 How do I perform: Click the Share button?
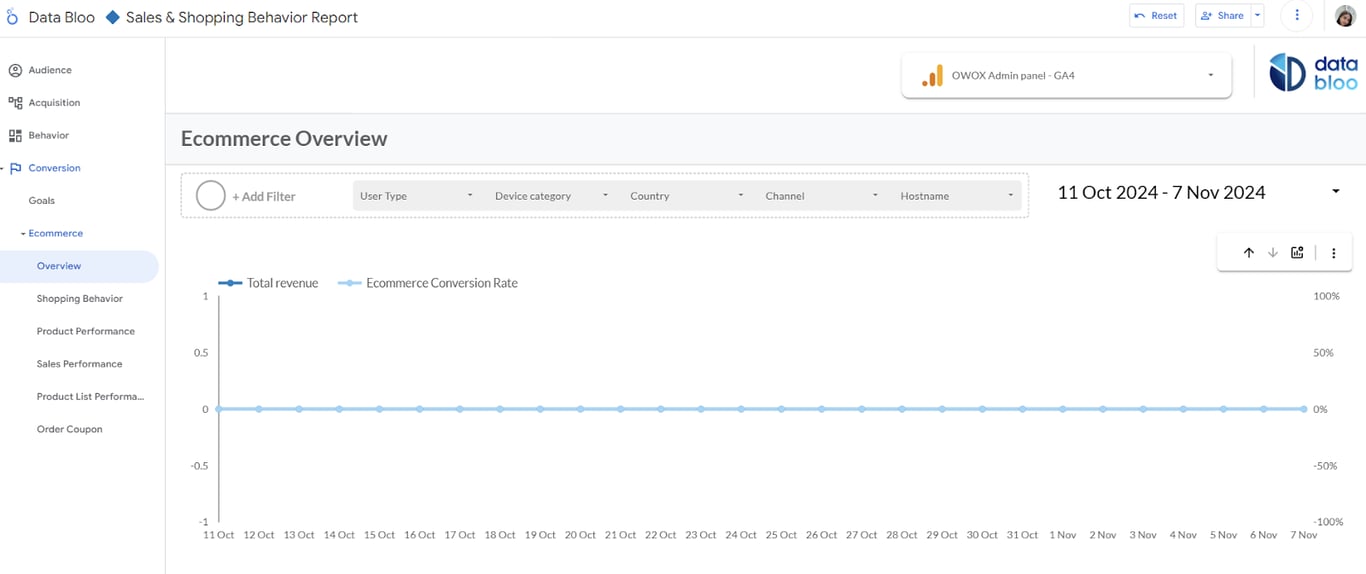[1223, 15]
